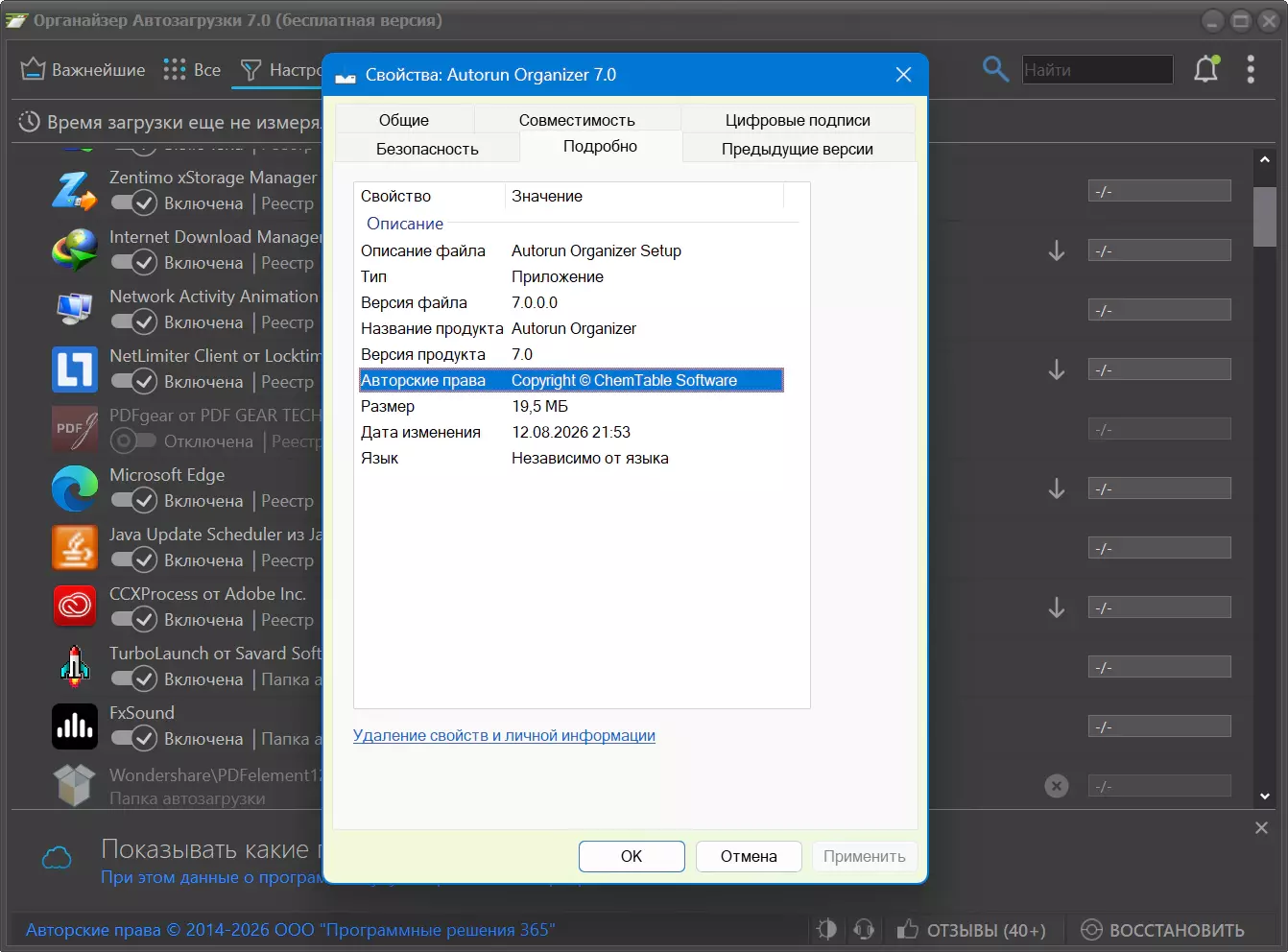Image resolution: width=1288 pixels, height=952 pixels.
Task: Select the Размер 19,5 МБ row
Action: tap(571, 406)
